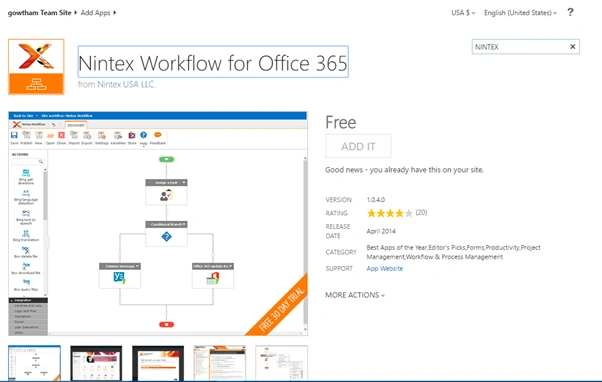This screenshot has width=602, height=382.
Task: Click the ADD IT button
Action: coord(358,146)
